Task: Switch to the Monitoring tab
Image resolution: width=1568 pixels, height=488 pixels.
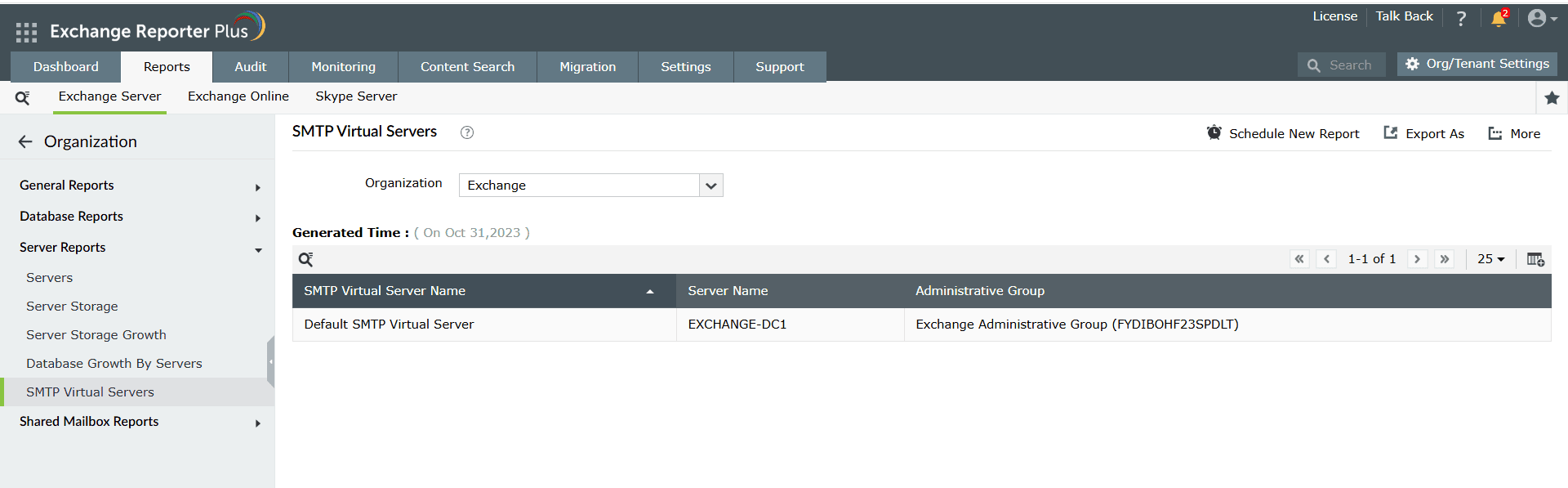Action: click(344, 67)
